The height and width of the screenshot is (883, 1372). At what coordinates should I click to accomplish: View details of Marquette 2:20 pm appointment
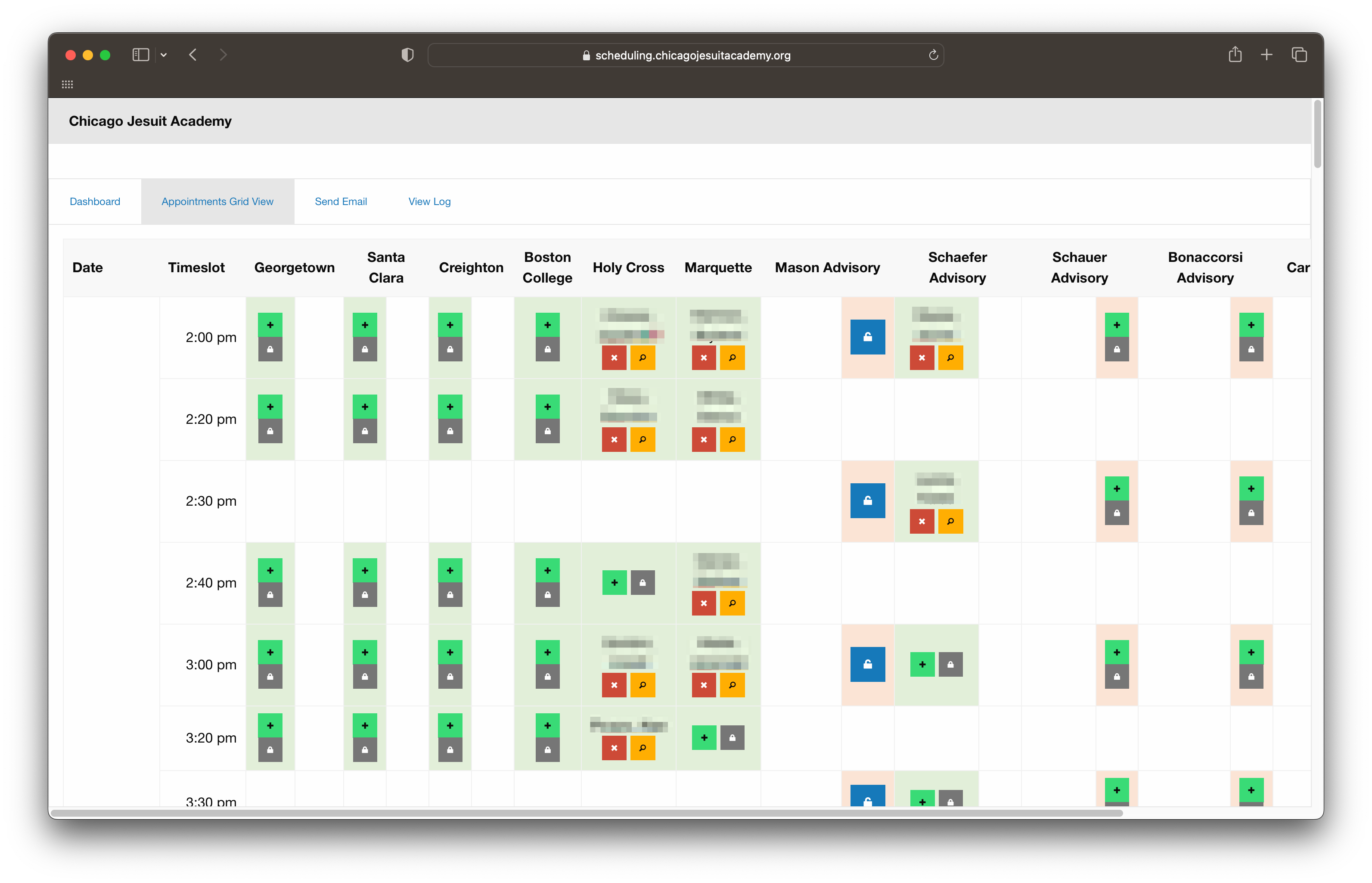tap(732, 440)
